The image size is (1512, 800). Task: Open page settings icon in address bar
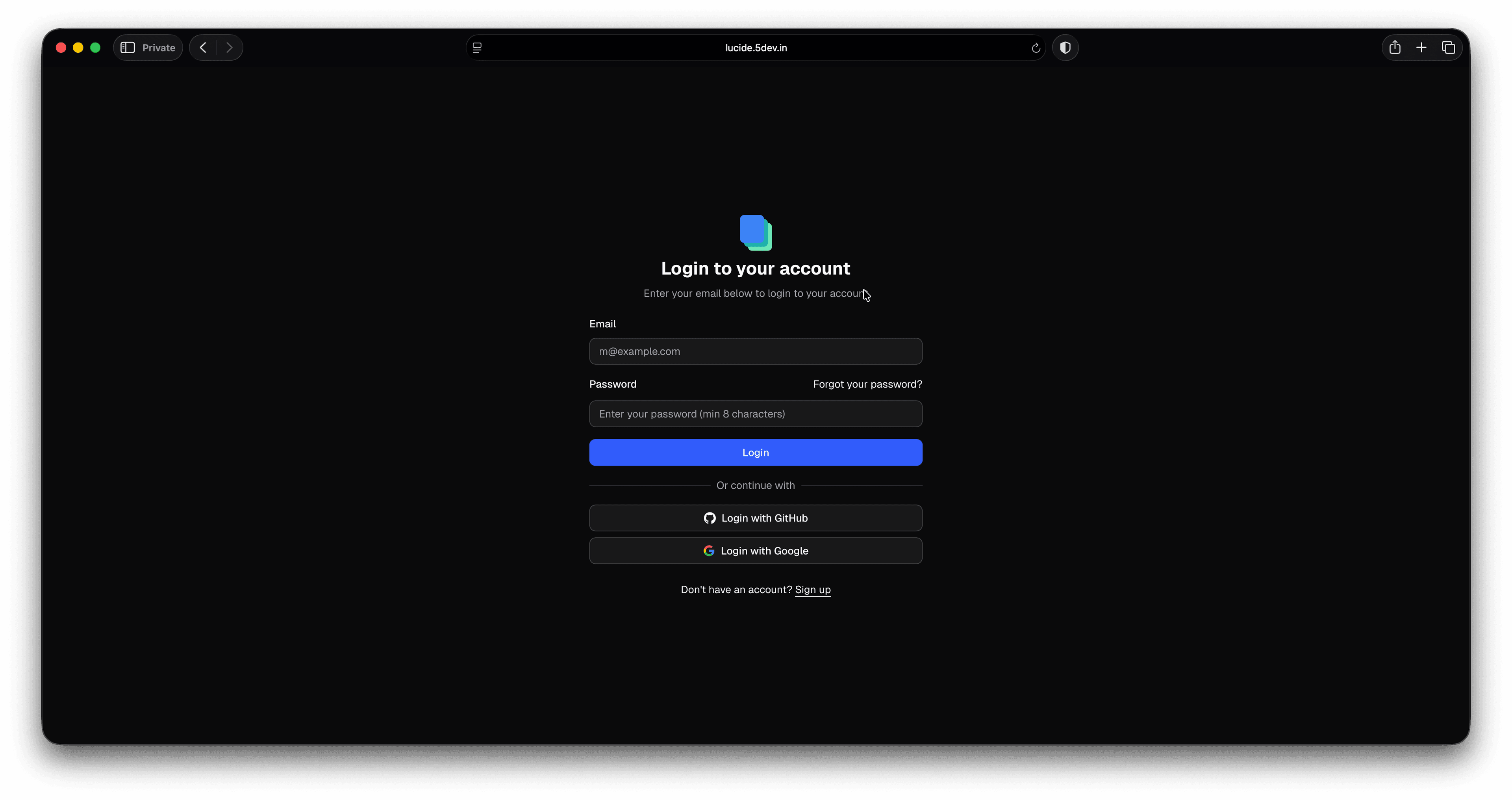click(477, 48)
